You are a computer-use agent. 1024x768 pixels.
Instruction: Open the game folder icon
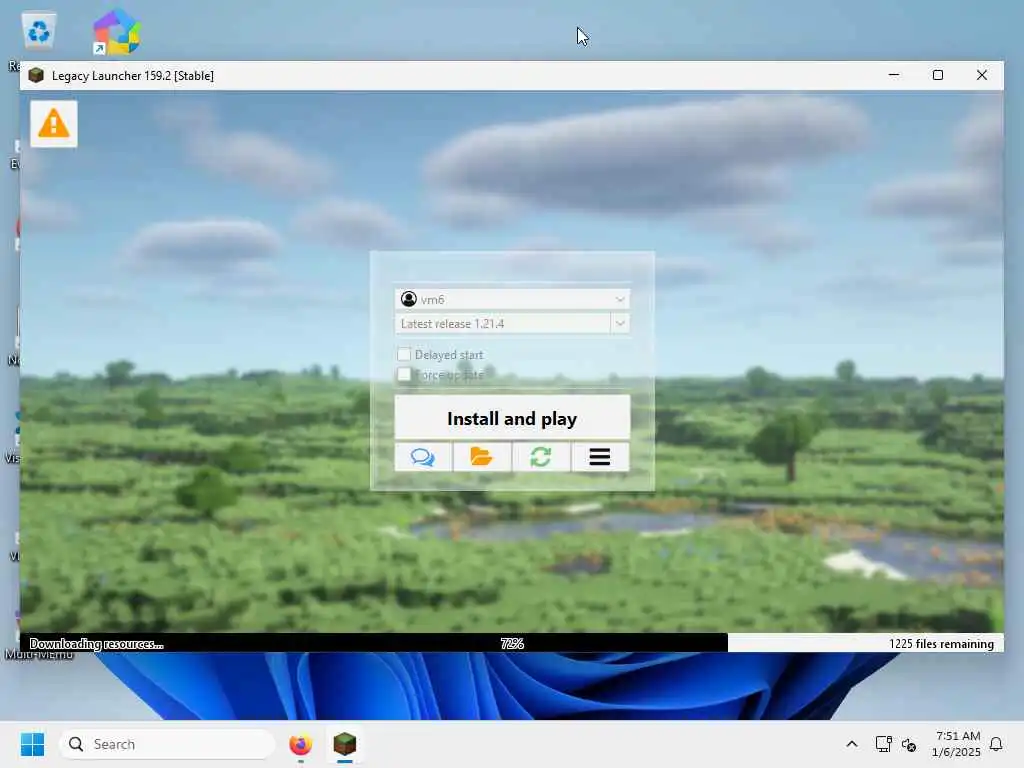pos(482,456)
